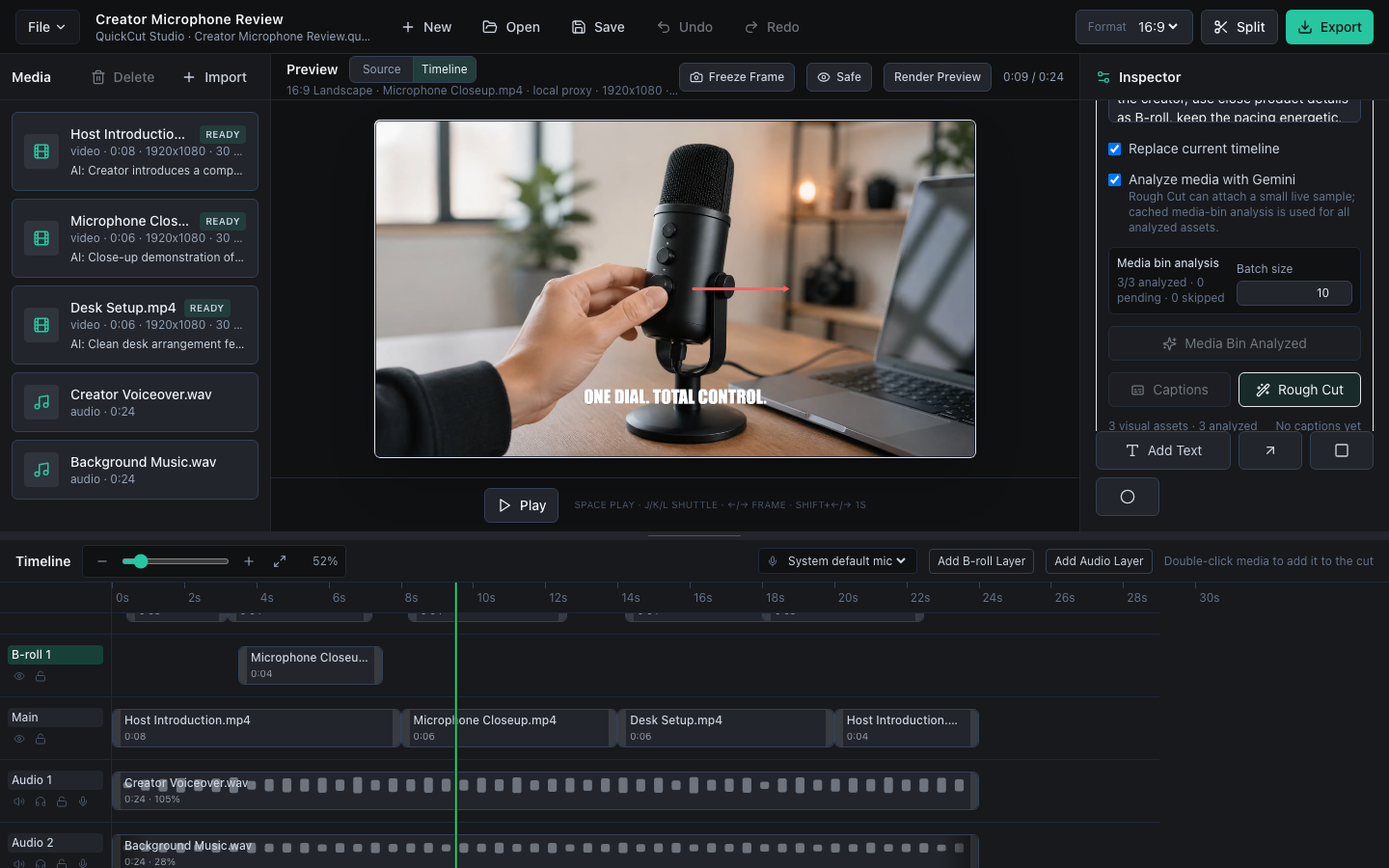Switch preview to Timeline tab
This screenshot has height=868, width=1389.
tap(444, 69)
